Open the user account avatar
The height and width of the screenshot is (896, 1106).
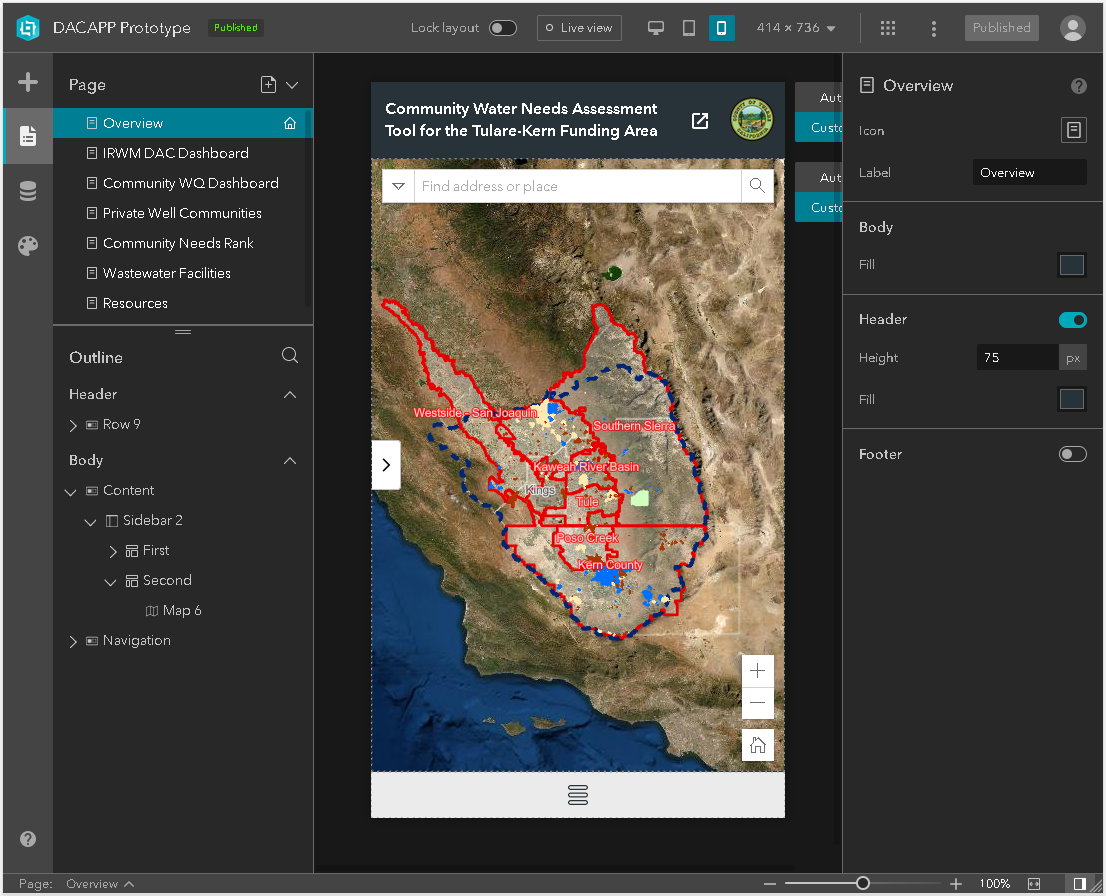click(1073, 28)
